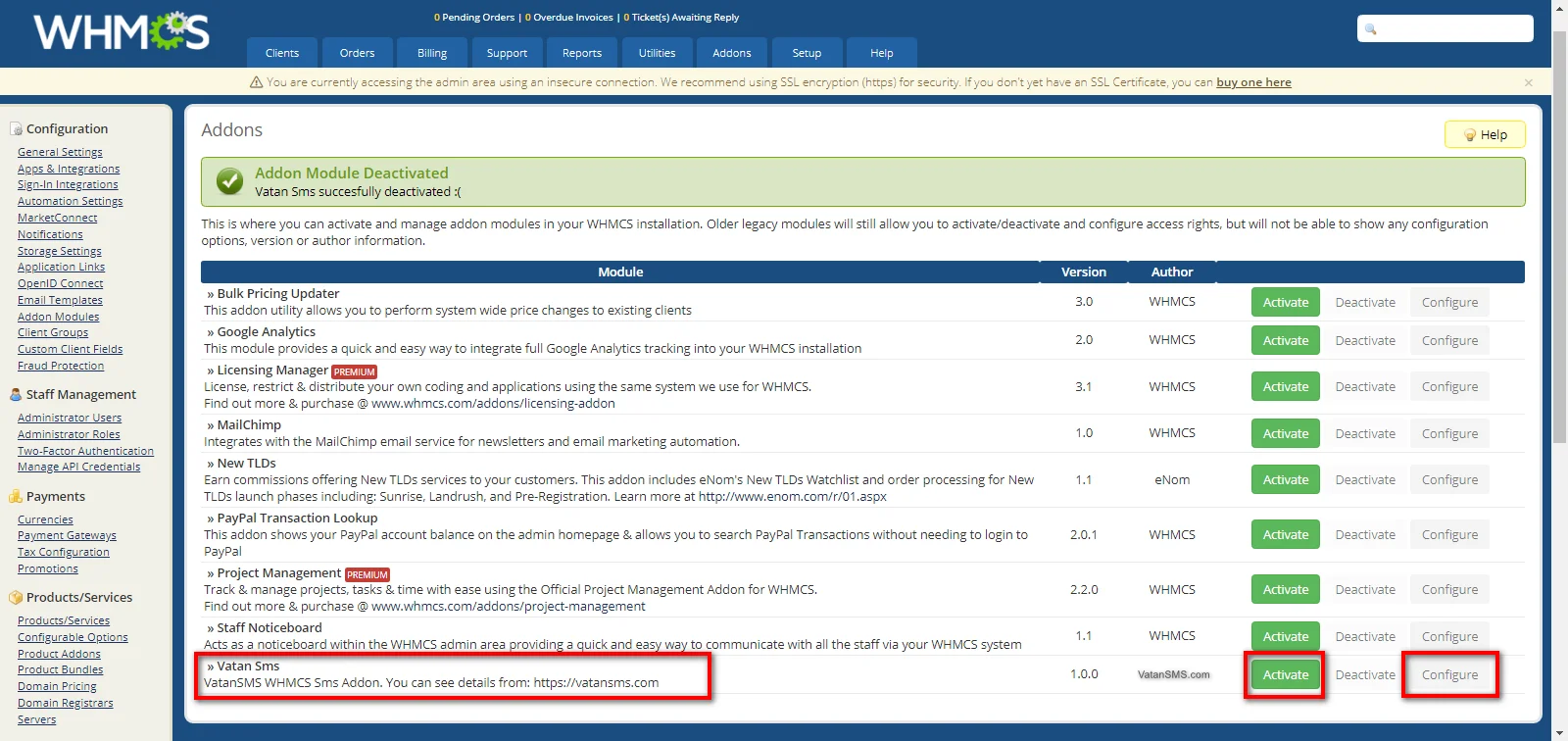Click Pending Orders counter
Image resolution: width=1568 pixels, height=741 pixels.
click(474, 18)
